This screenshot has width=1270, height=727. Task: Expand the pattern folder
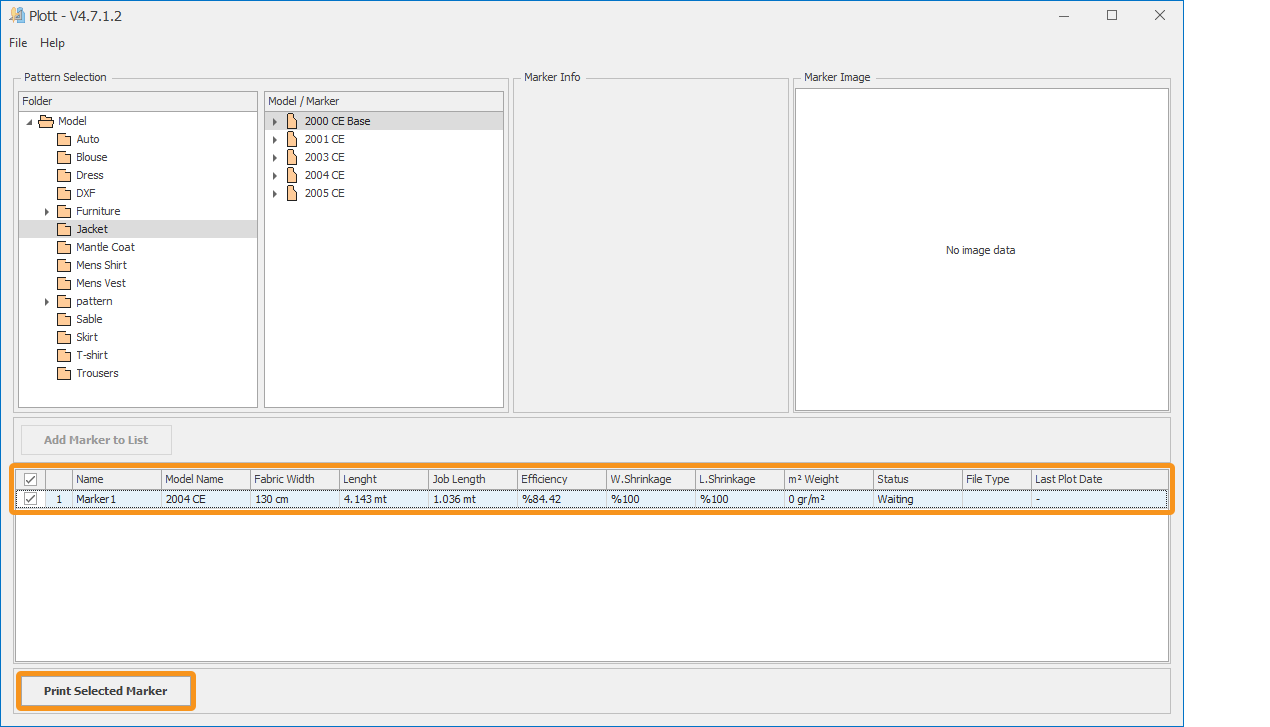[x=47, y=301]
